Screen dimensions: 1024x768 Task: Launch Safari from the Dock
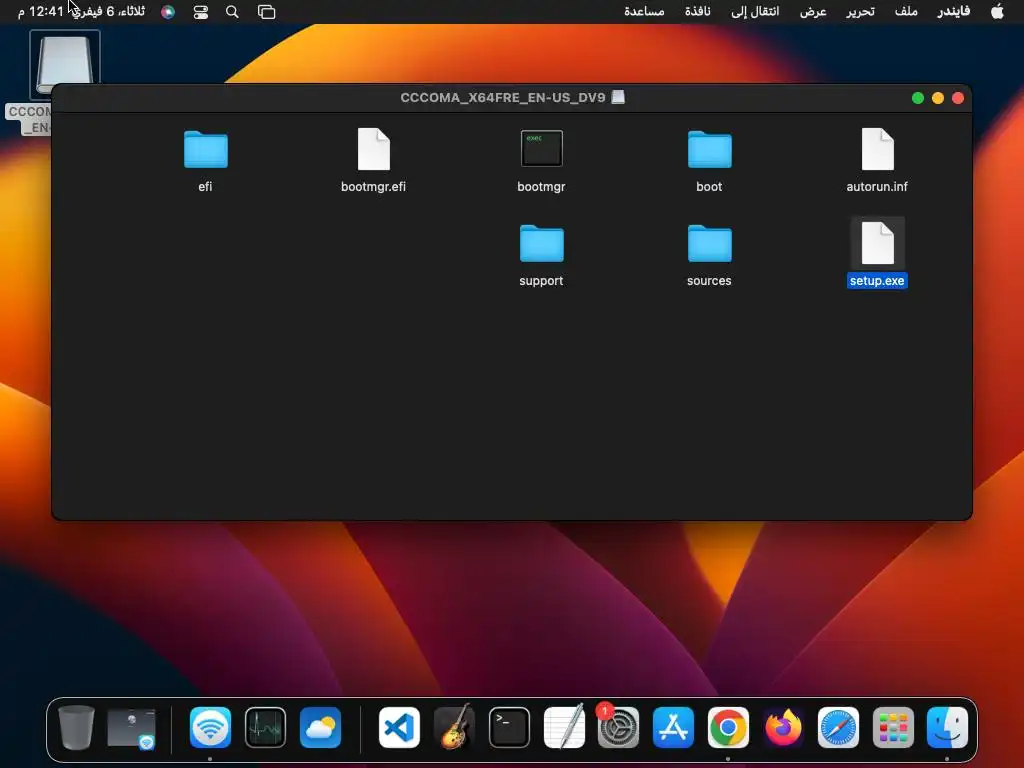pyautogui.click(x=839, y=727)
